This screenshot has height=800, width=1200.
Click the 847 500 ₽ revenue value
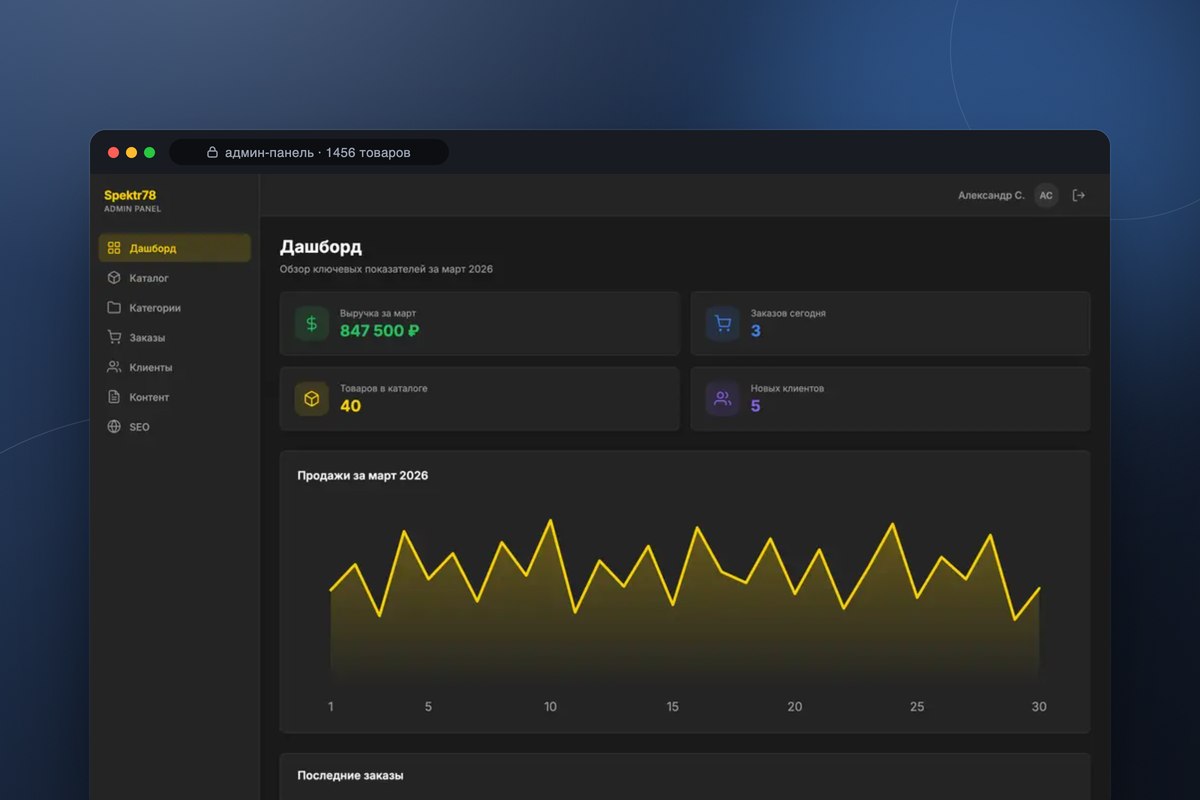point(379,331)
